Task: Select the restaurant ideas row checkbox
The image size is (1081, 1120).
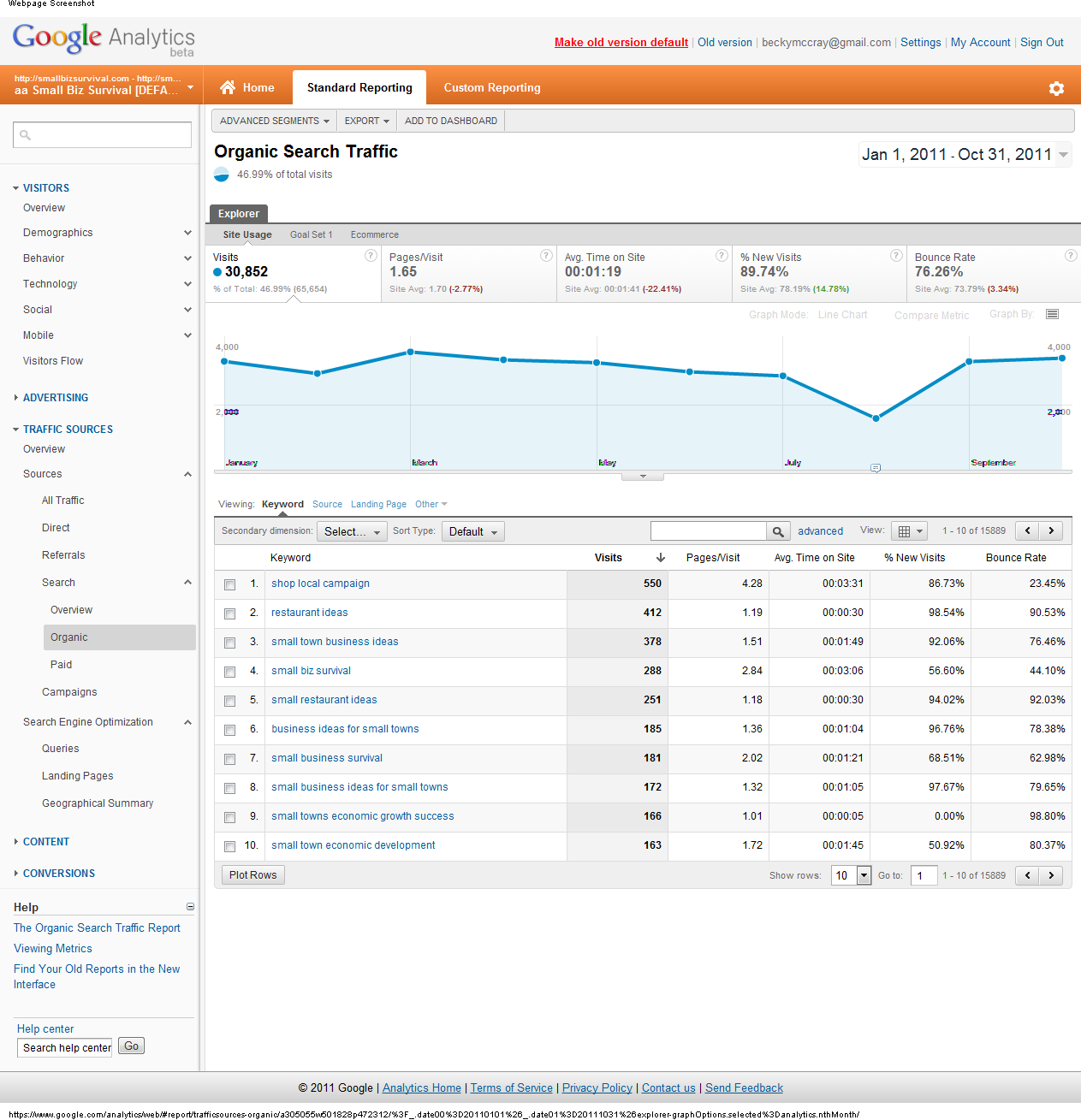Action: pos(229,613)
